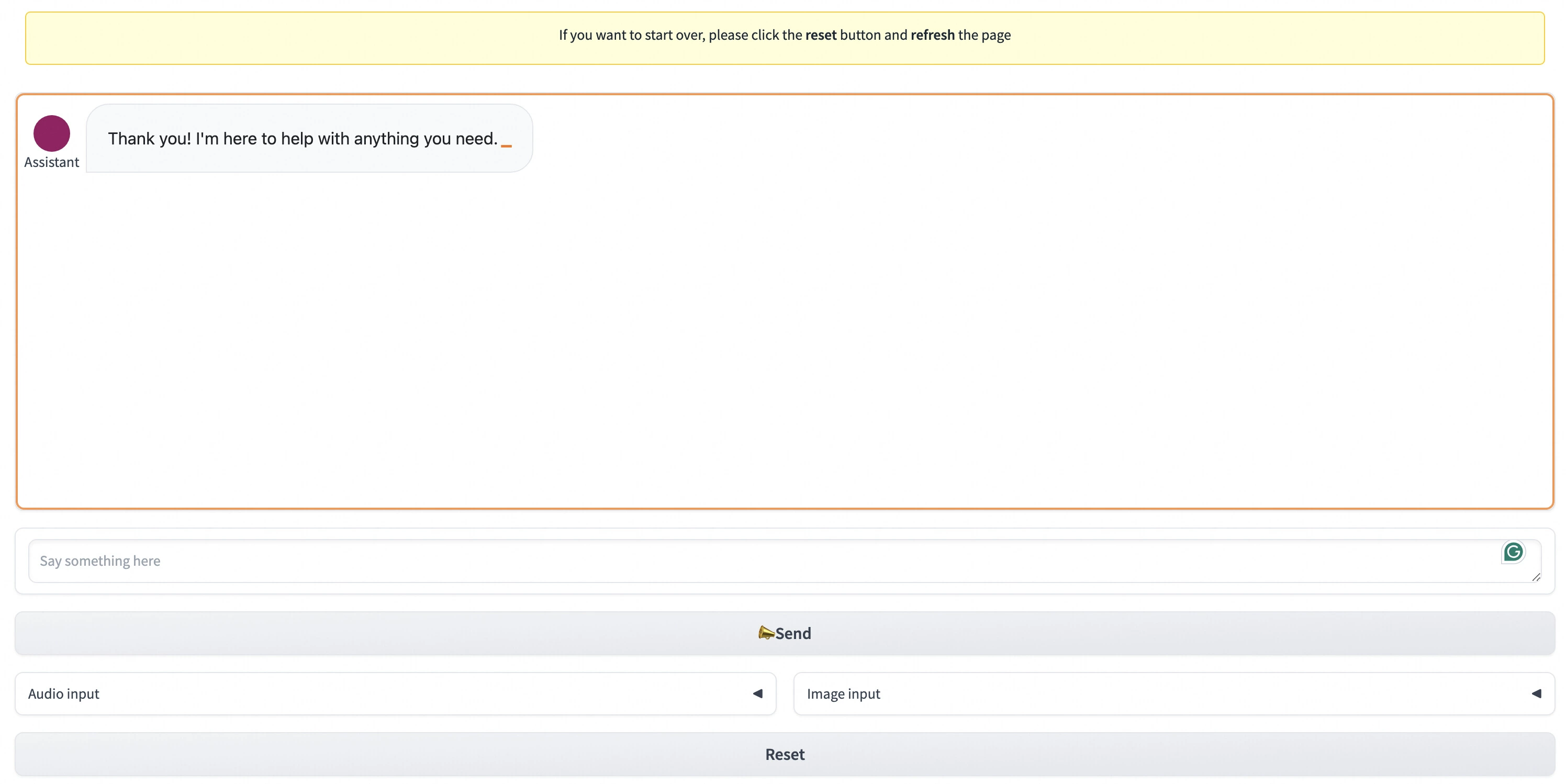This screenshot has width=1566, height=784.
Task: Click the bold 'reset' word in banner
Action: [821, 35]
